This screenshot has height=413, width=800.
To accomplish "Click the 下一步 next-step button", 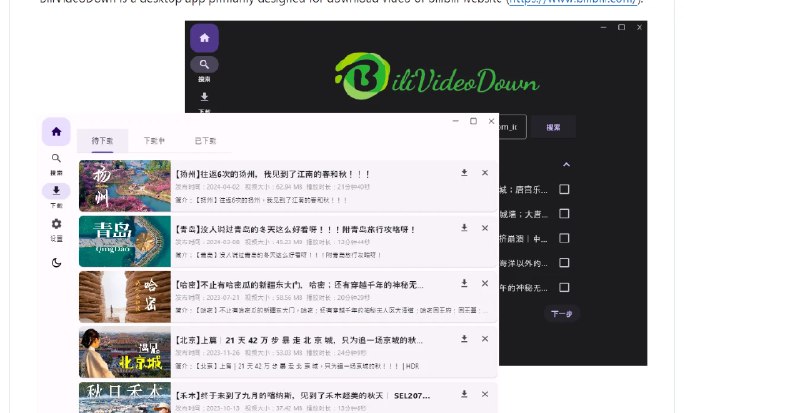I will point(562,313).
